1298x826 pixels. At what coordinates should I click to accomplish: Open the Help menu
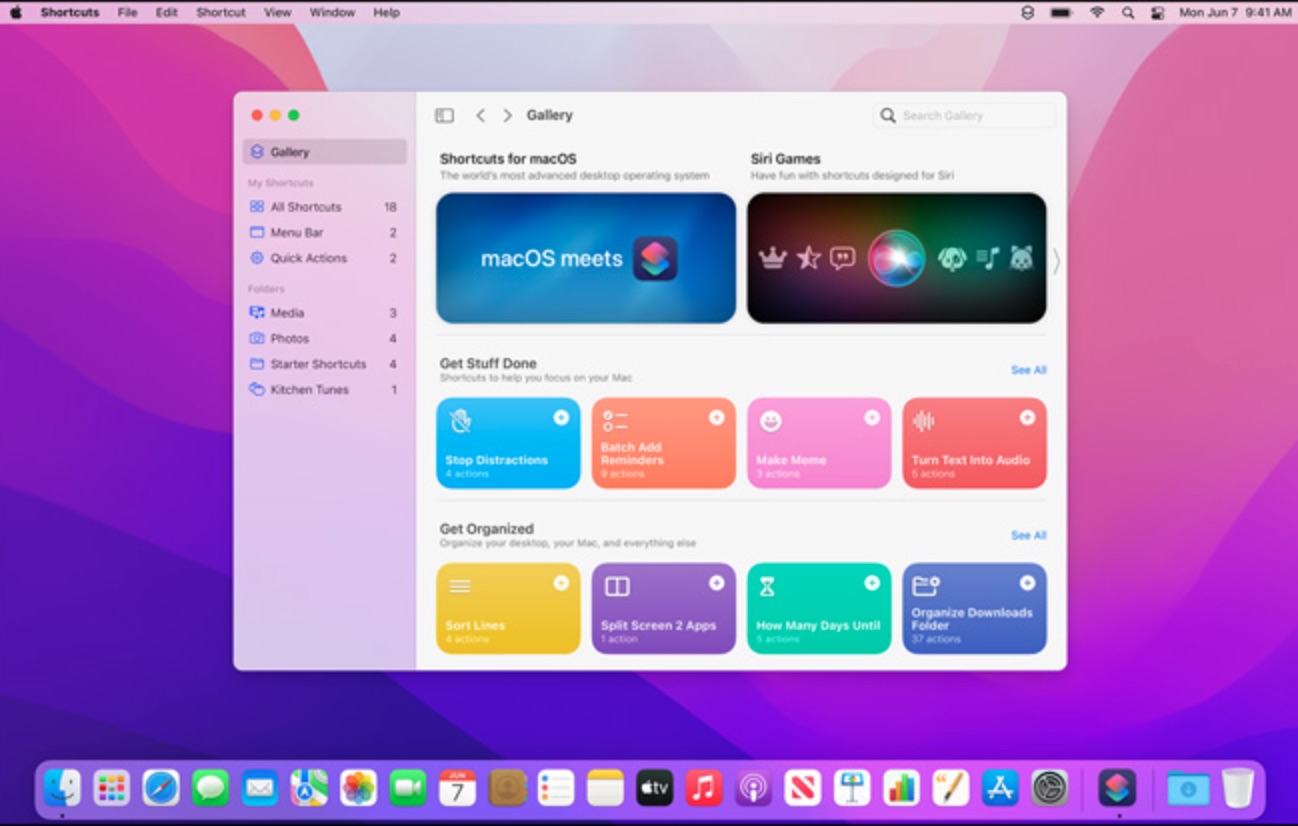pos(386,13)
